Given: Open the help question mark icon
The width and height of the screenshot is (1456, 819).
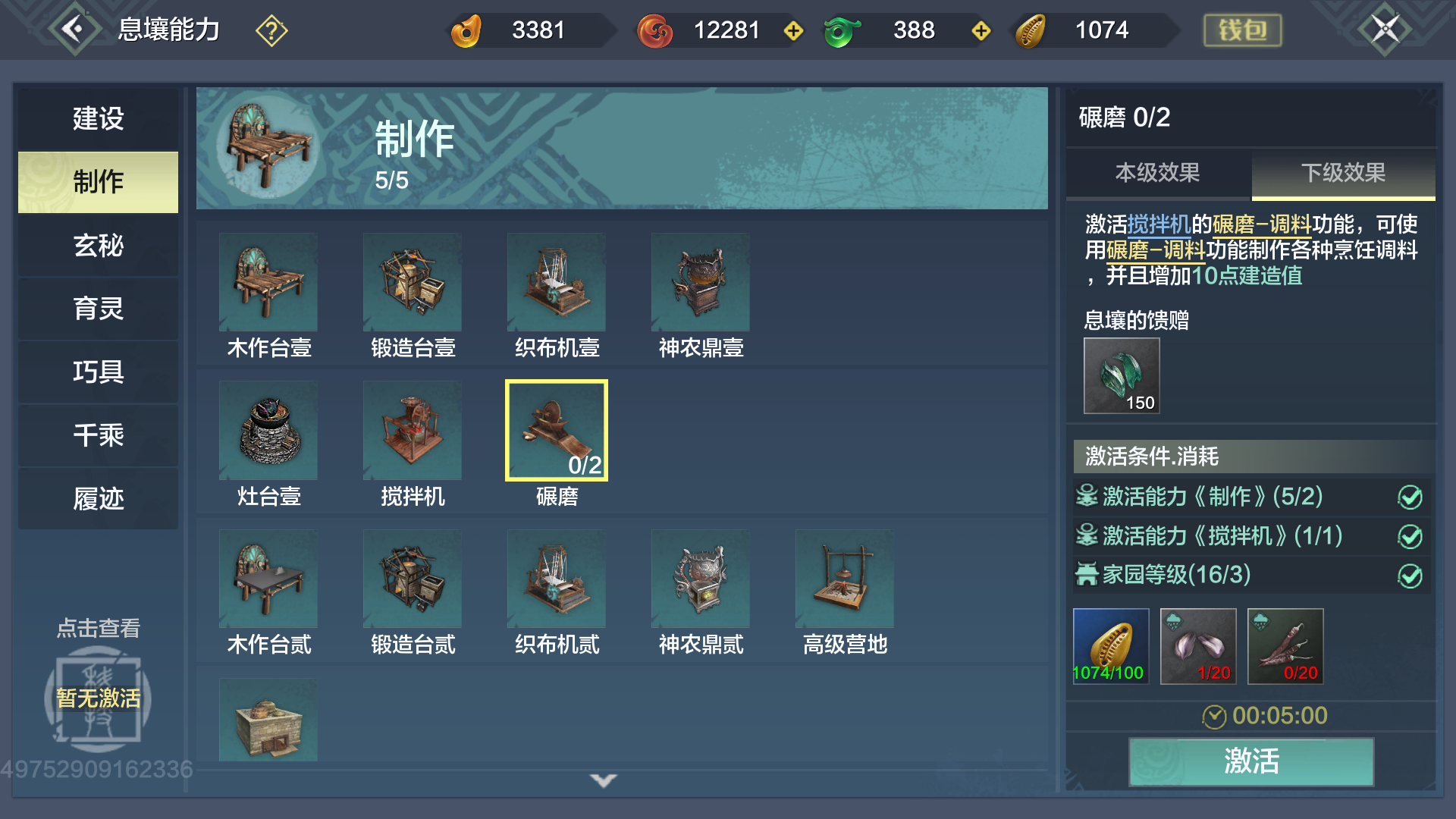Looking at the screenshot, I should [271, 30].
